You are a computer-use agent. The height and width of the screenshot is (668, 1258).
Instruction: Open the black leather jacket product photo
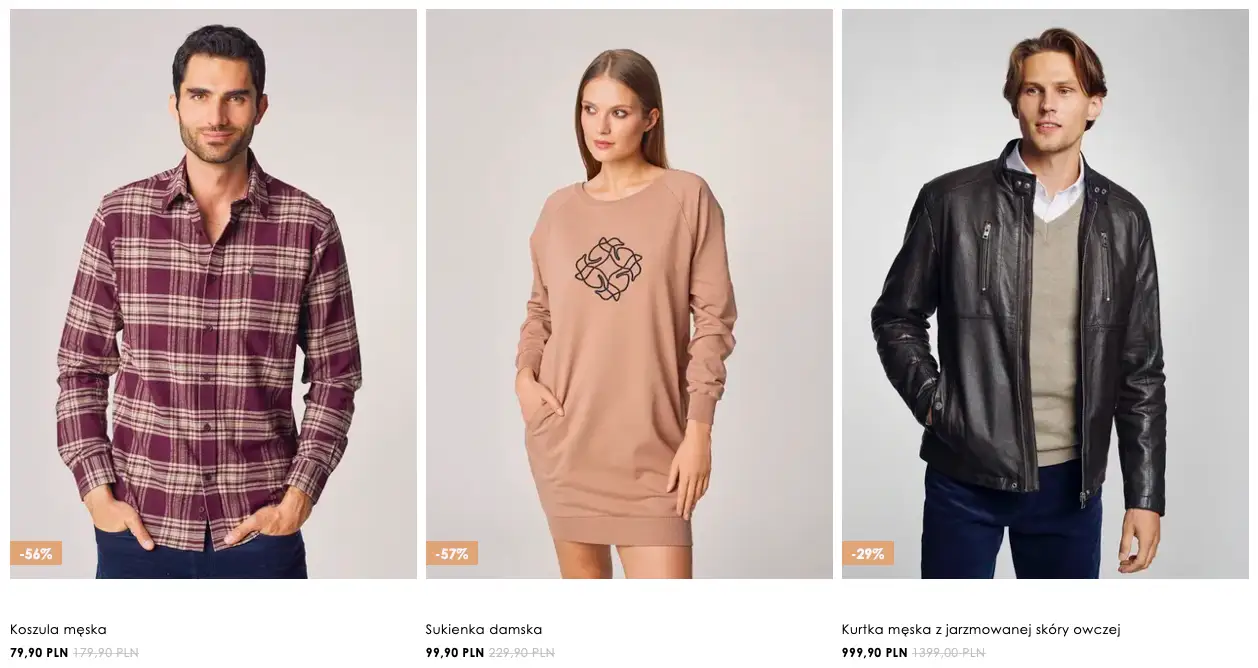point(1045,294)
